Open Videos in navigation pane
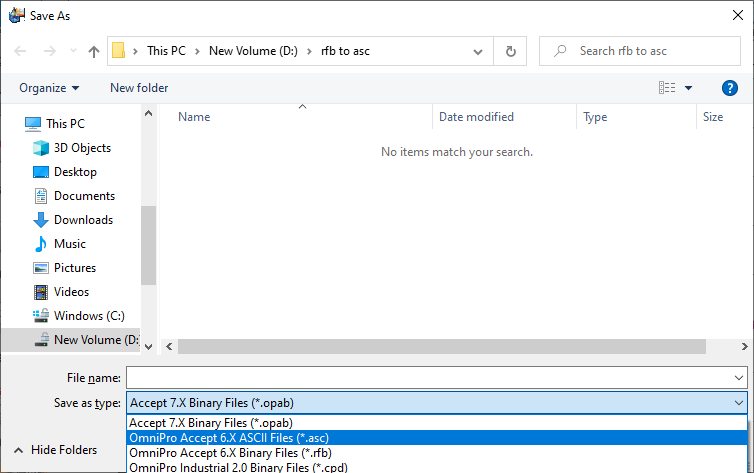 coord(71,292)
